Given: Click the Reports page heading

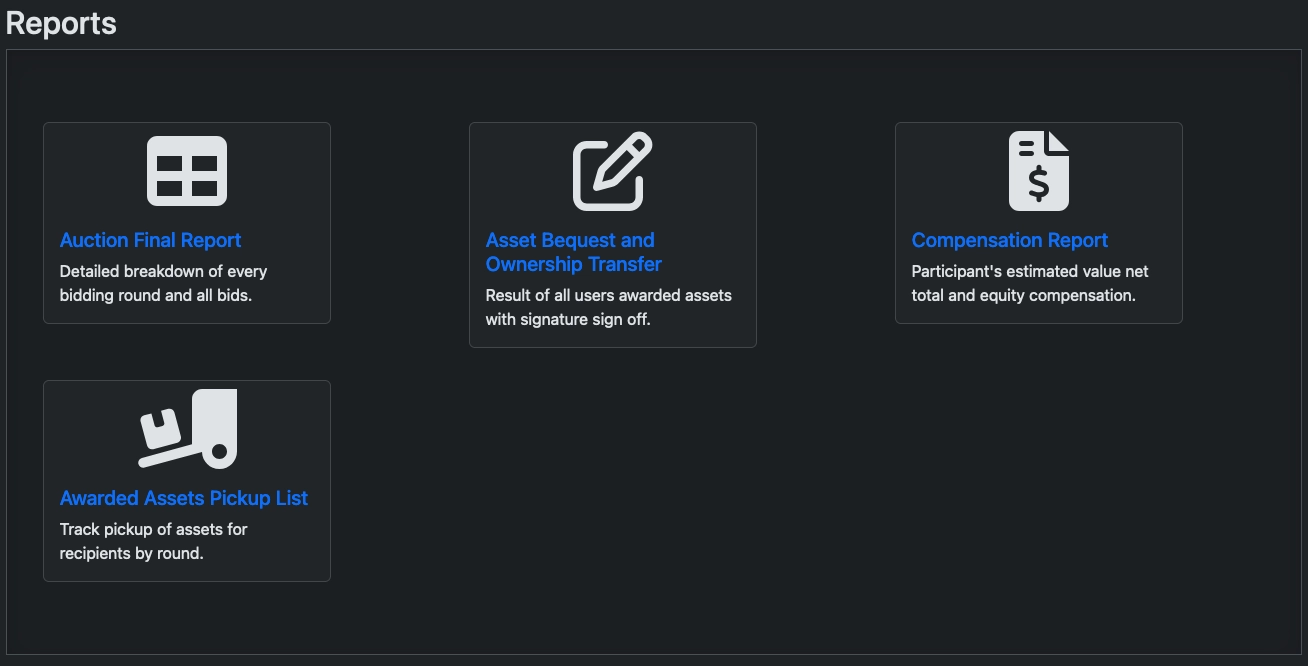Looking at the screenshot, I should (61, 23).
